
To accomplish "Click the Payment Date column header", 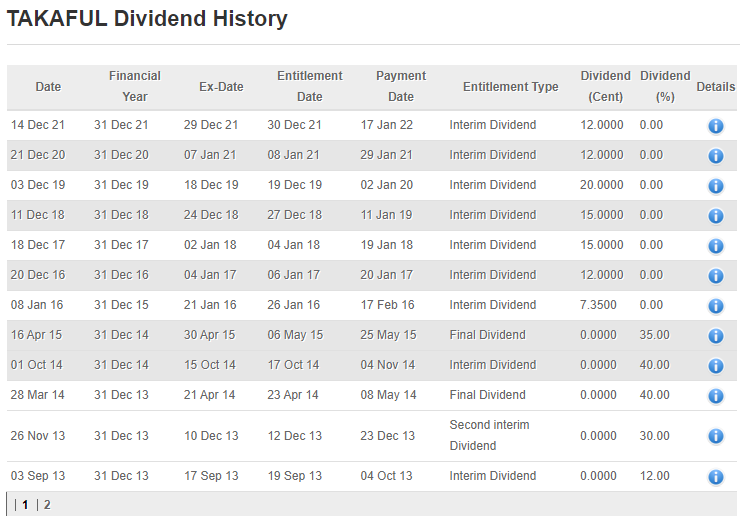I will pyautogui.click(x=401, y=87).
